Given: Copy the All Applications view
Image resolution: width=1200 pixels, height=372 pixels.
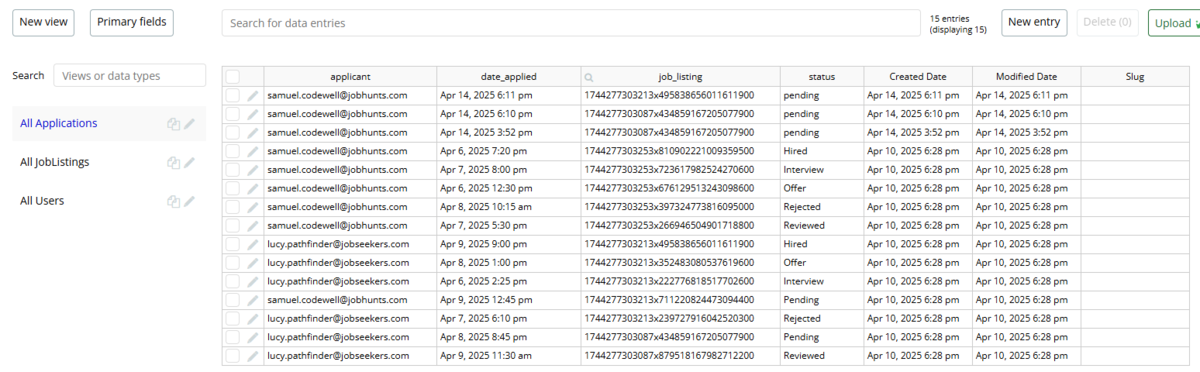Looking at the screenshot, I should pos(174,124).
